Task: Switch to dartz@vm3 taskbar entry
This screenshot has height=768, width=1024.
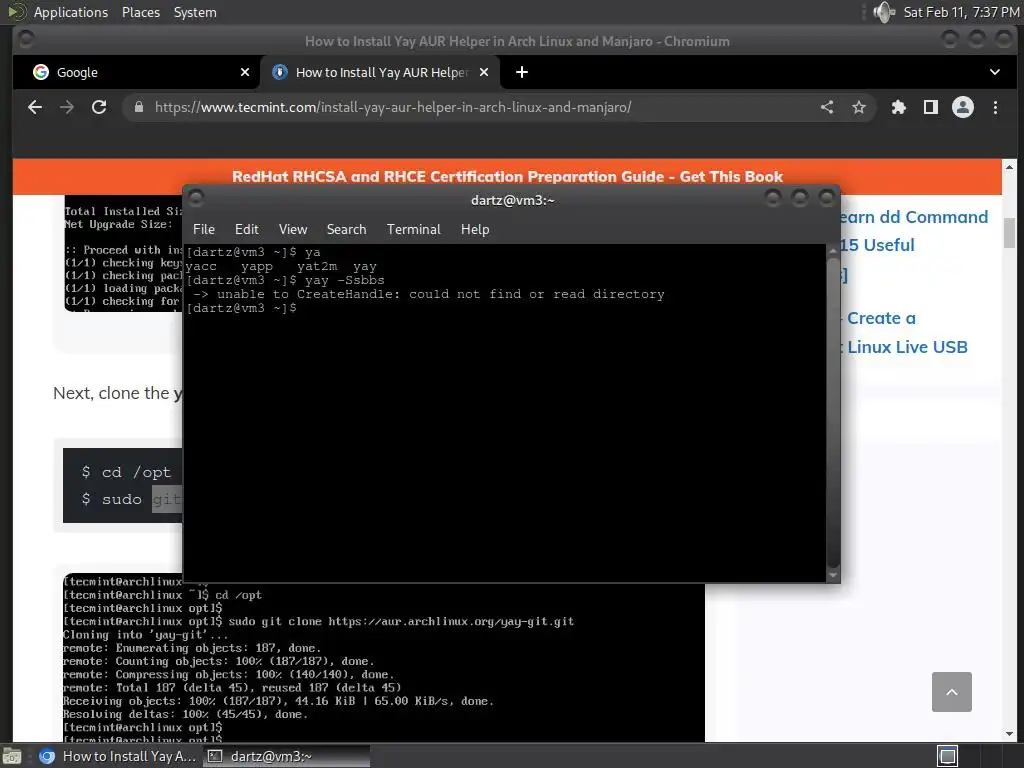Action: (286, 756)
